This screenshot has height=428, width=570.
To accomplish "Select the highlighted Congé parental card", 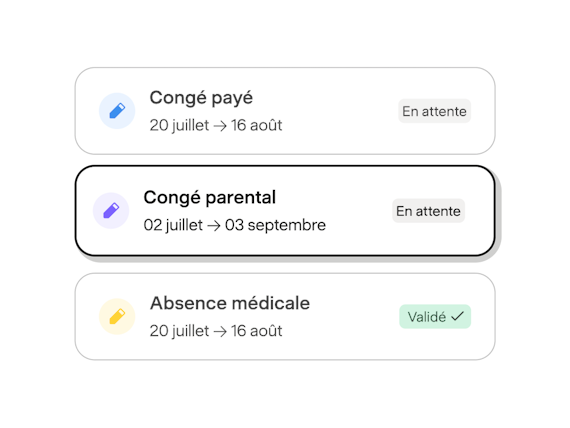I will pos(285,211).
